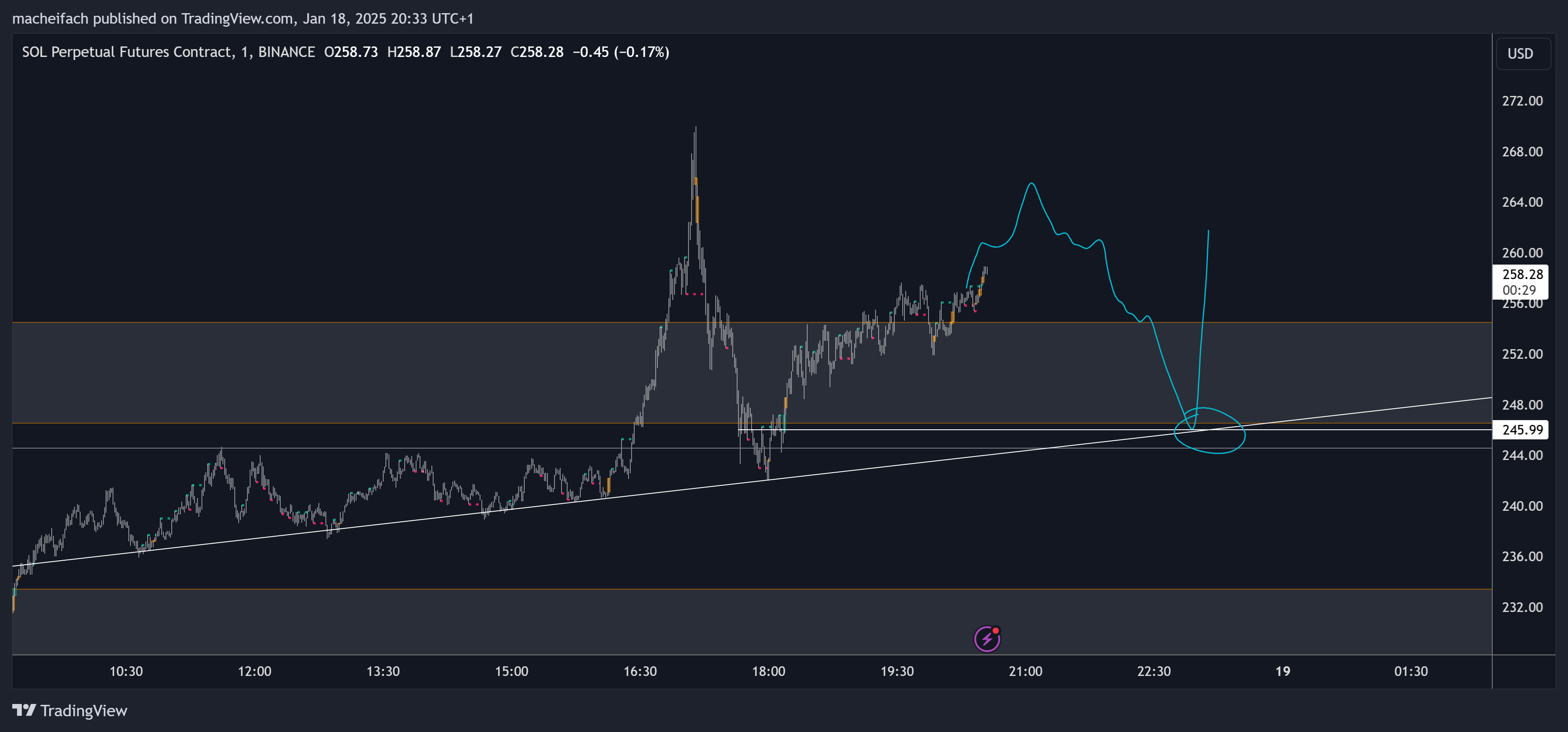Click the 232.00 price scale label

(x=1522, y=607)
